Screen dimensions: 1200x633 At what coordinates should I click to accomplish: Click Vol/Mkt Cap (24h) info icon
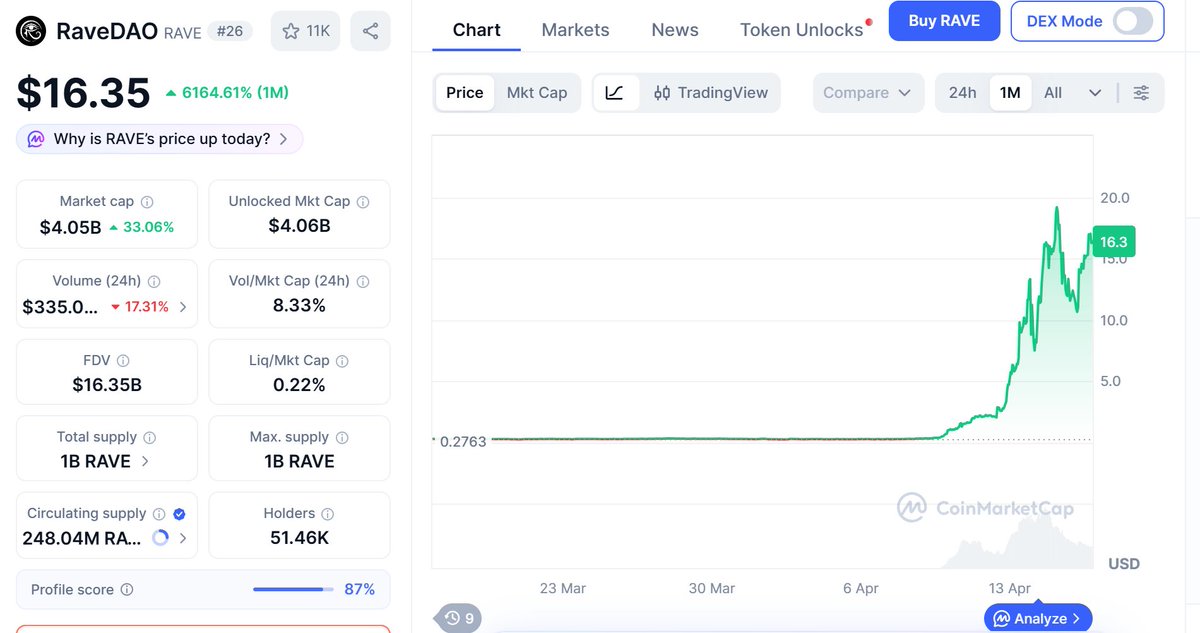click(x=363, y=282)
